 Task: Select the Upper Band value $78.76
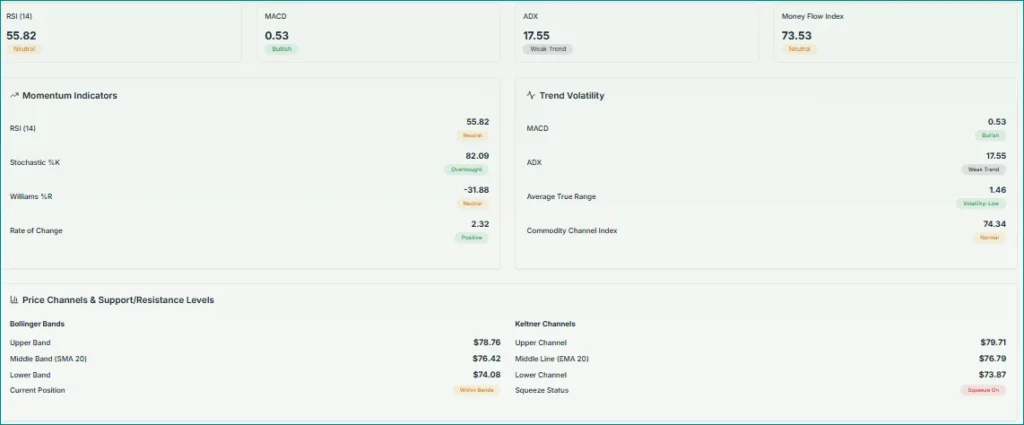(486, 342)
